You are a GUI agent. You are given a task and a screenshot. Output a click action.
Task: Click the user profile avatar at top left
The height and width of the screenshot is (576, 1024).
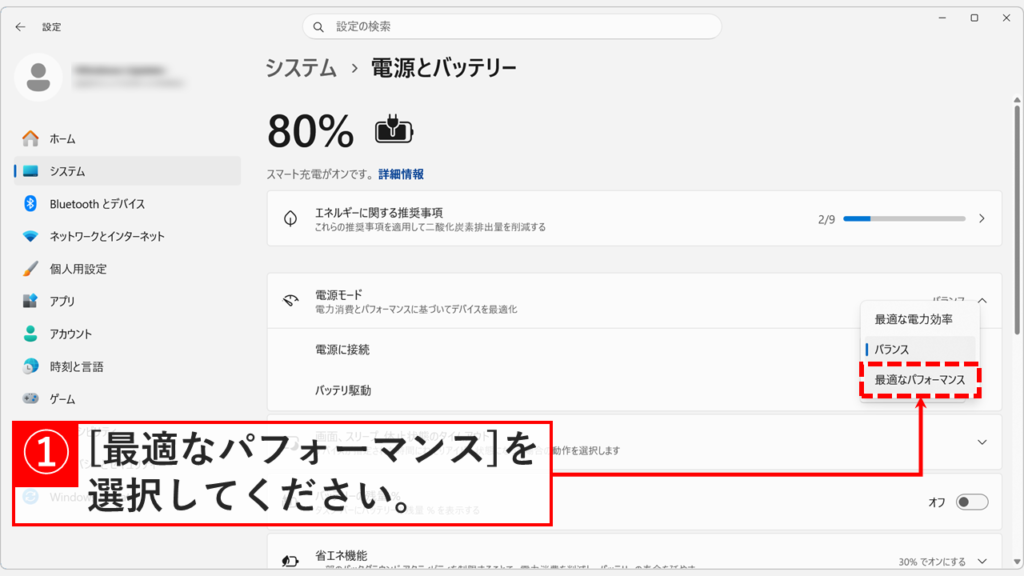39,76
